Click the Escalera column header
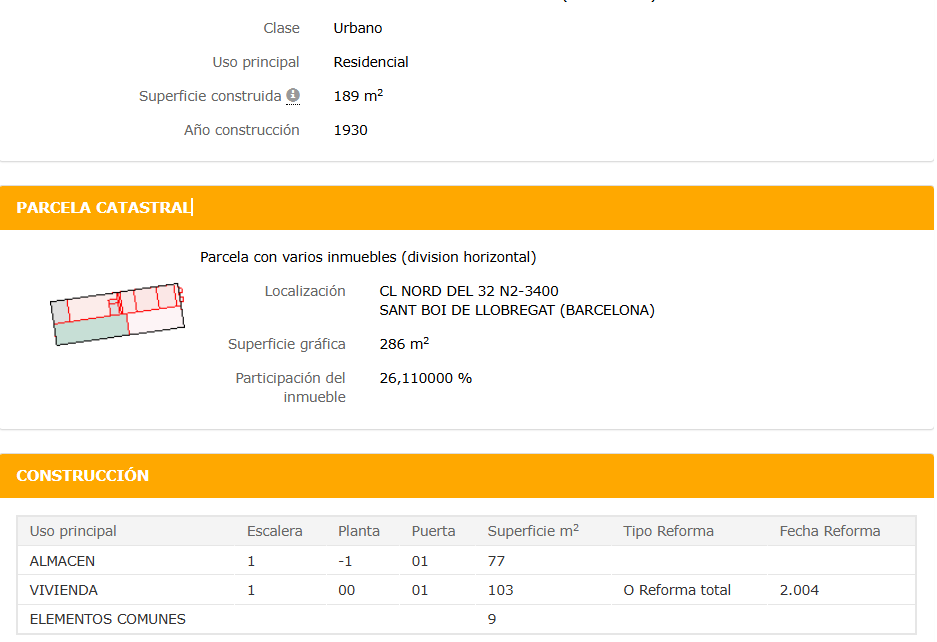This screenshot has height=642, width=937. (x=274, y=531)
